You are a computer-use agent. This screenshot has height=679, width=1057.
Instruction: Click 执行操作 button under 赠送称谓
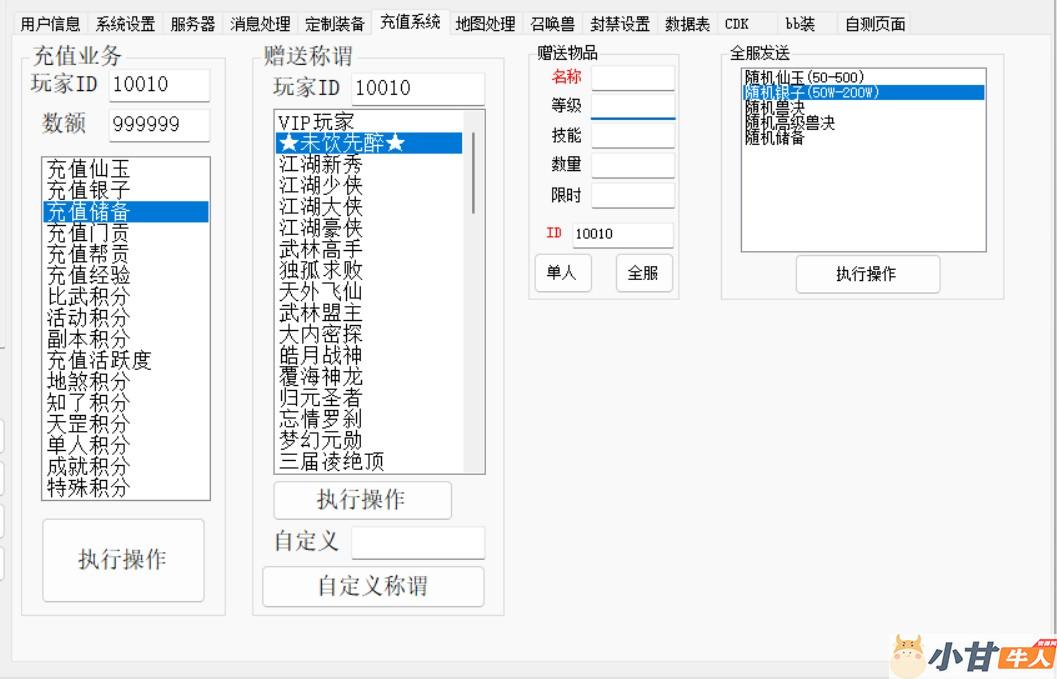coord(362,500)
